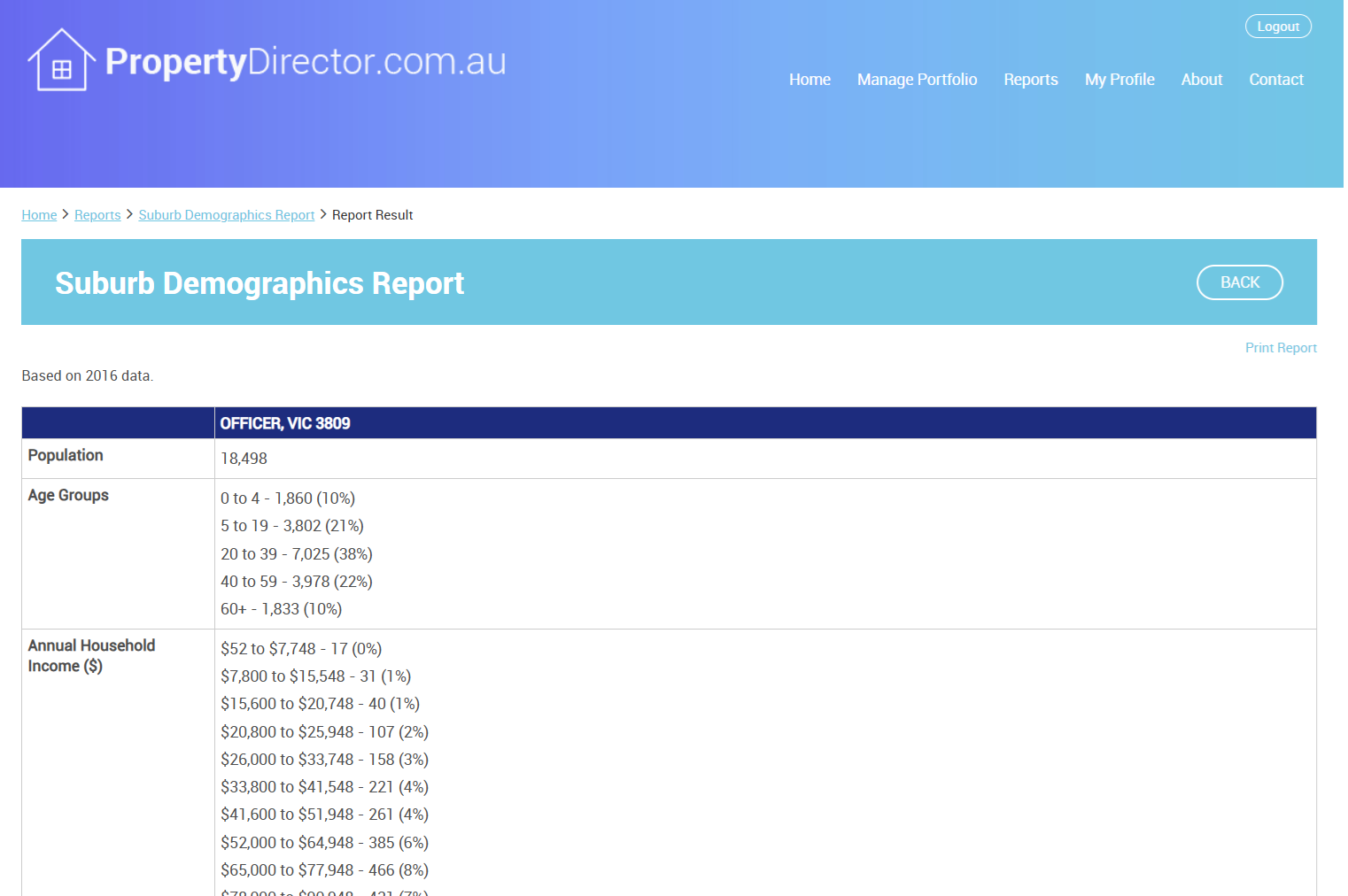This screenshot has width=1348, height=896.
Task: Click the Report Result breadcrumb text
Action: tap(372, 215)
